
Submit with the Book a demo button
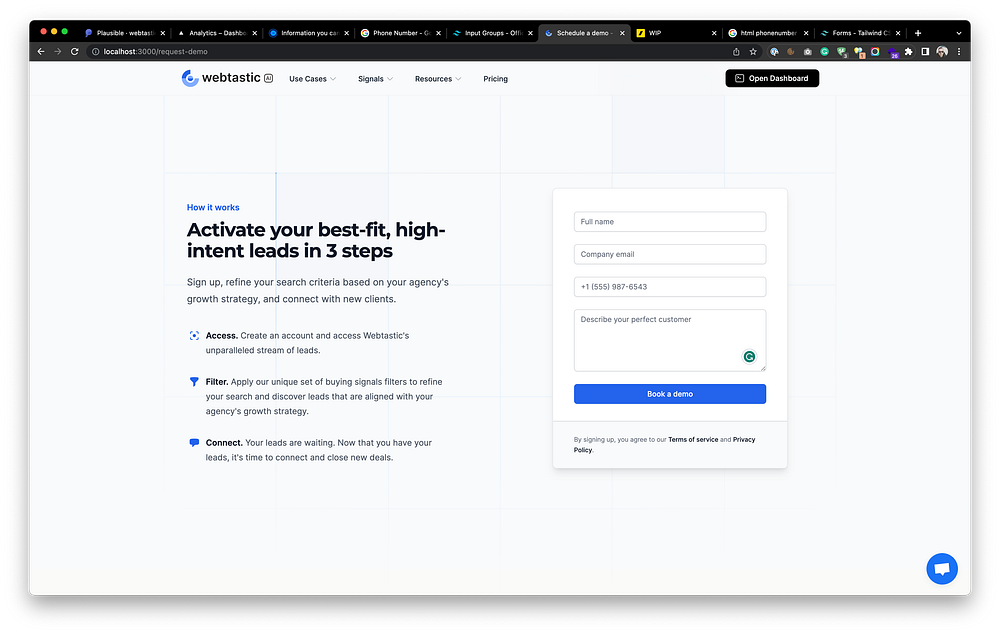coord(670,394)
